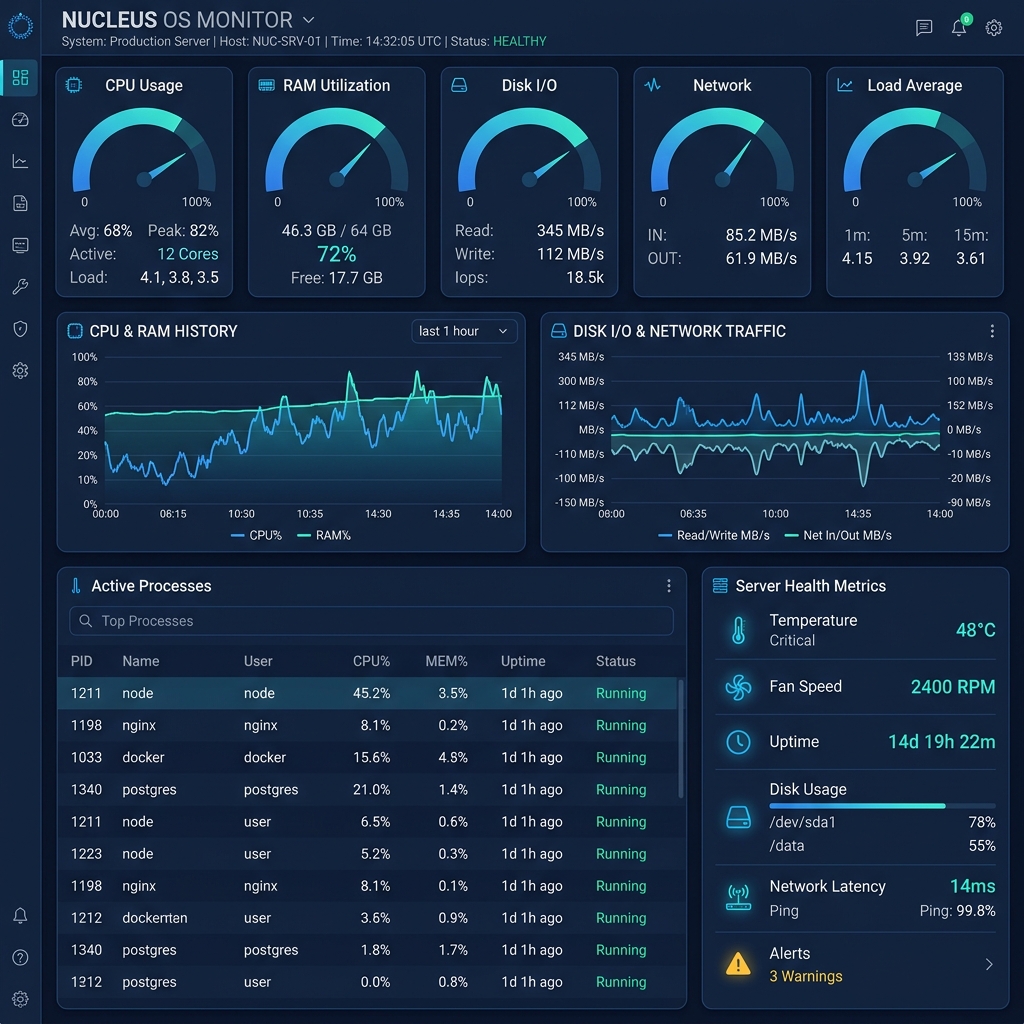Click the 14ms network latency value
This screenshot has width=1024, height=1024.
tap(972, 886)
